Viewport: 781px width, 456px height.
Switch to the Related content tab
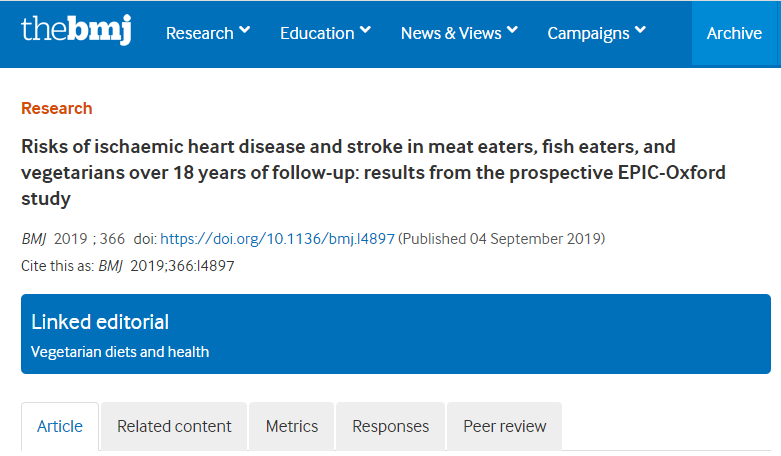(174, 427)
